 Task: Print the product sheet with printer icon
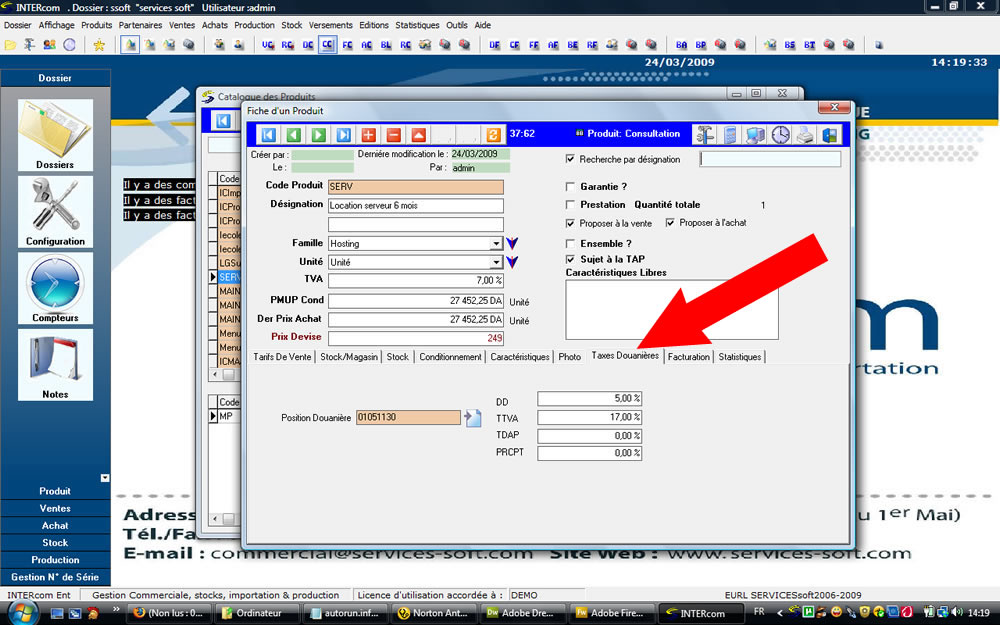[x=805, y=135]
